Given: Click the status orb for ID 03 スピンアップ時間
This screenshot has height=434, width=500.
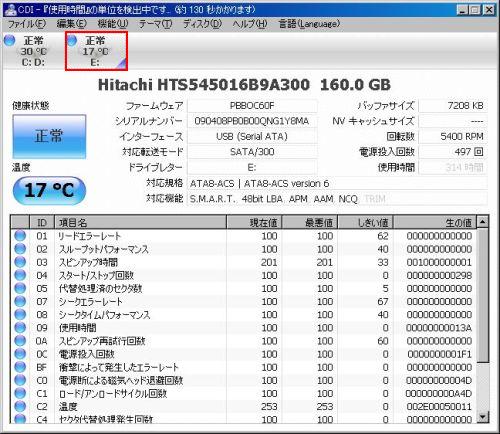Looking at the screenshot, I should coord(20,262).
